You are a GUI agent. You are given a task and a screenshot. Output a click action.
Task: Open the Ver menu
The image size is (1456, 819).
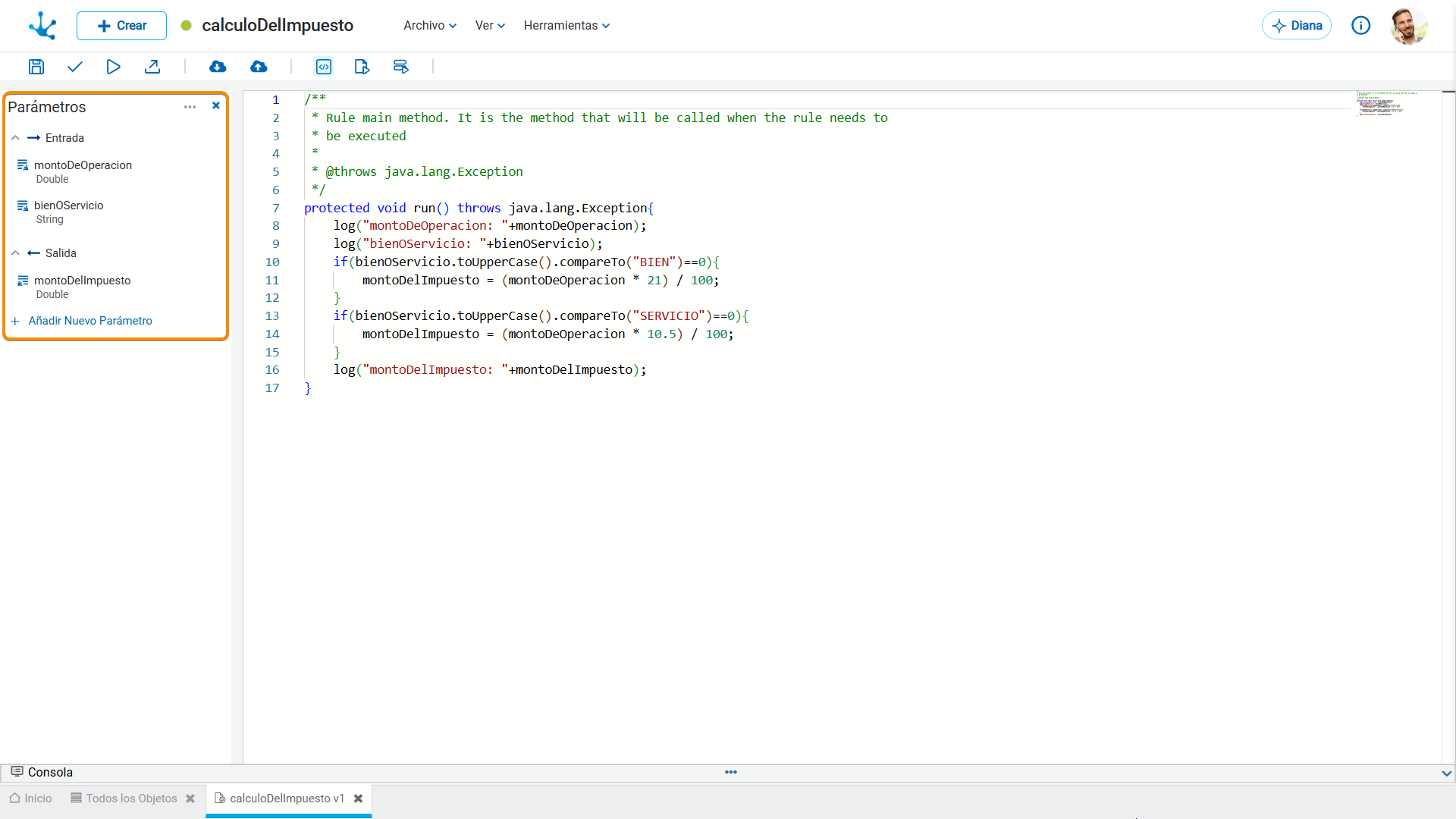point(490,26)
